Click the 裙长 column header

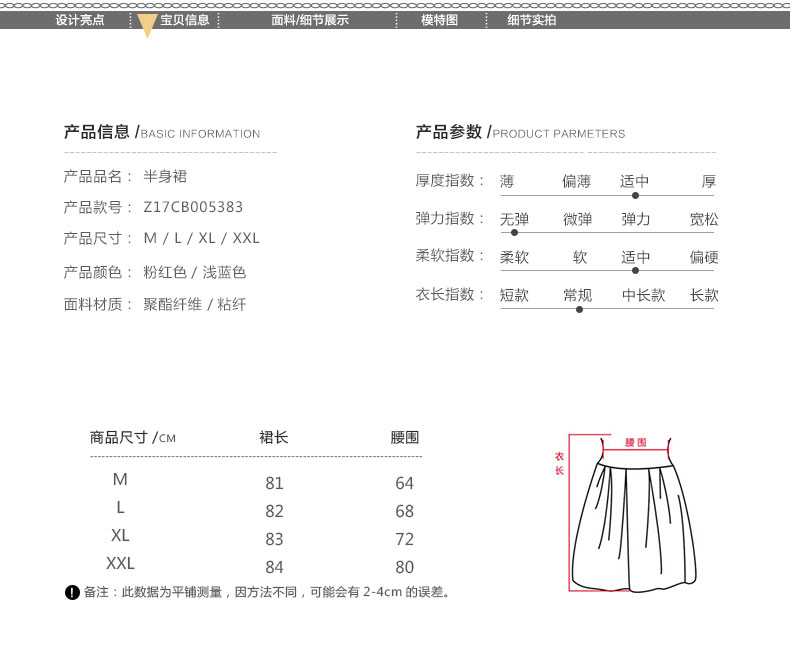tap(274, 438)
